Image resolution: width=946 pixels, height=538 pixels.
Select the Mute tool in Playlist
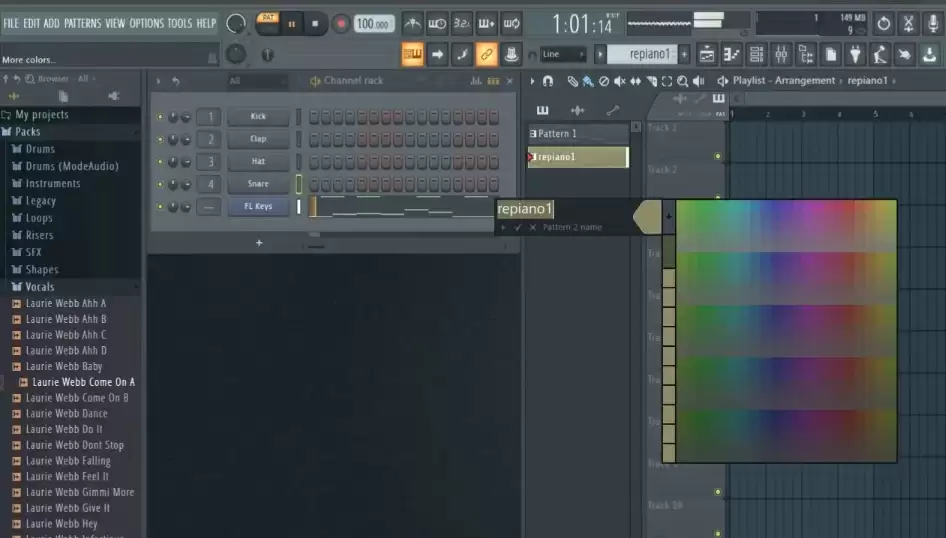pyautogui.click(x=620, y=81)
